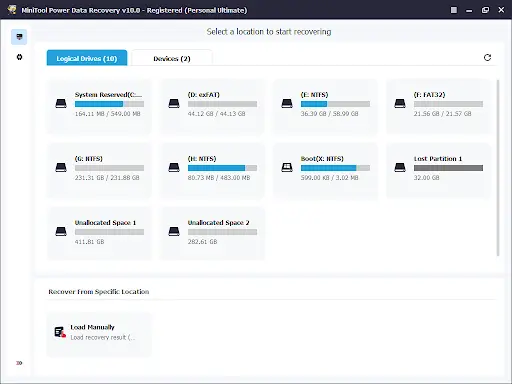Switch to the Logical Drives (10) tab
The height and width of the screenshot is (384, 512).
(x=87, y=58)
